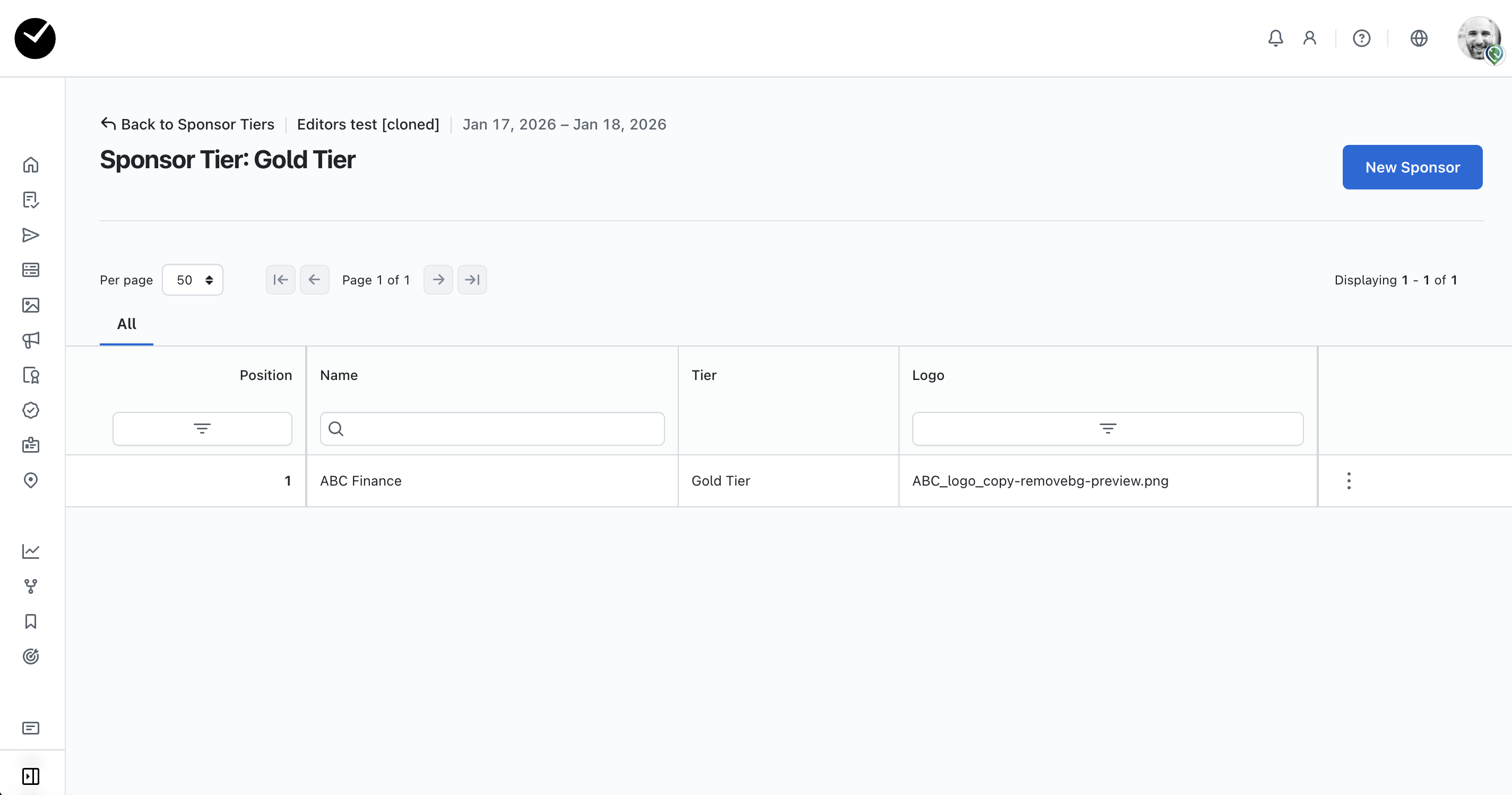
Task: Go Back to Sponsor Tiers
Action: click(187, 125)
